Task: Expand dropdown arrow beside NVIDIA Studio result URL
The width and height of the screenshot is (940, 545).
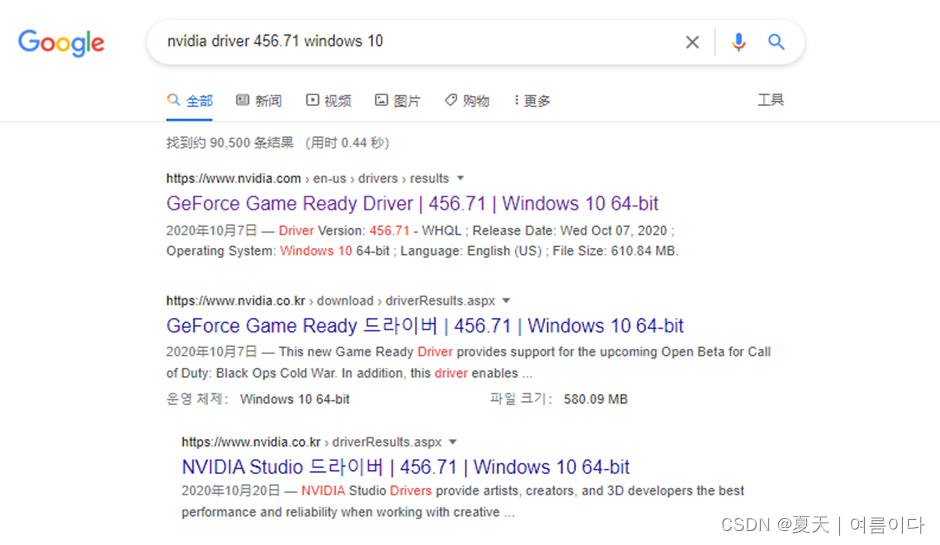Action: [x=453, y=442]
